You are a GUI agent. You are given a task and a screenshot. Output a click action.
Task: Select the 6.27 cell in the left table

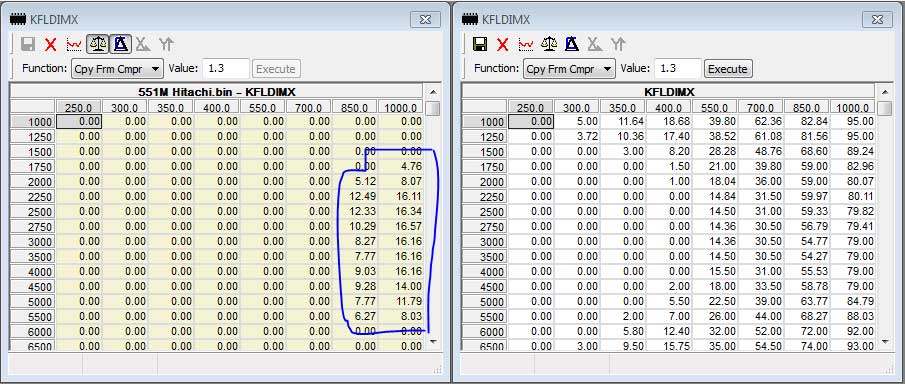pos(354,317)
